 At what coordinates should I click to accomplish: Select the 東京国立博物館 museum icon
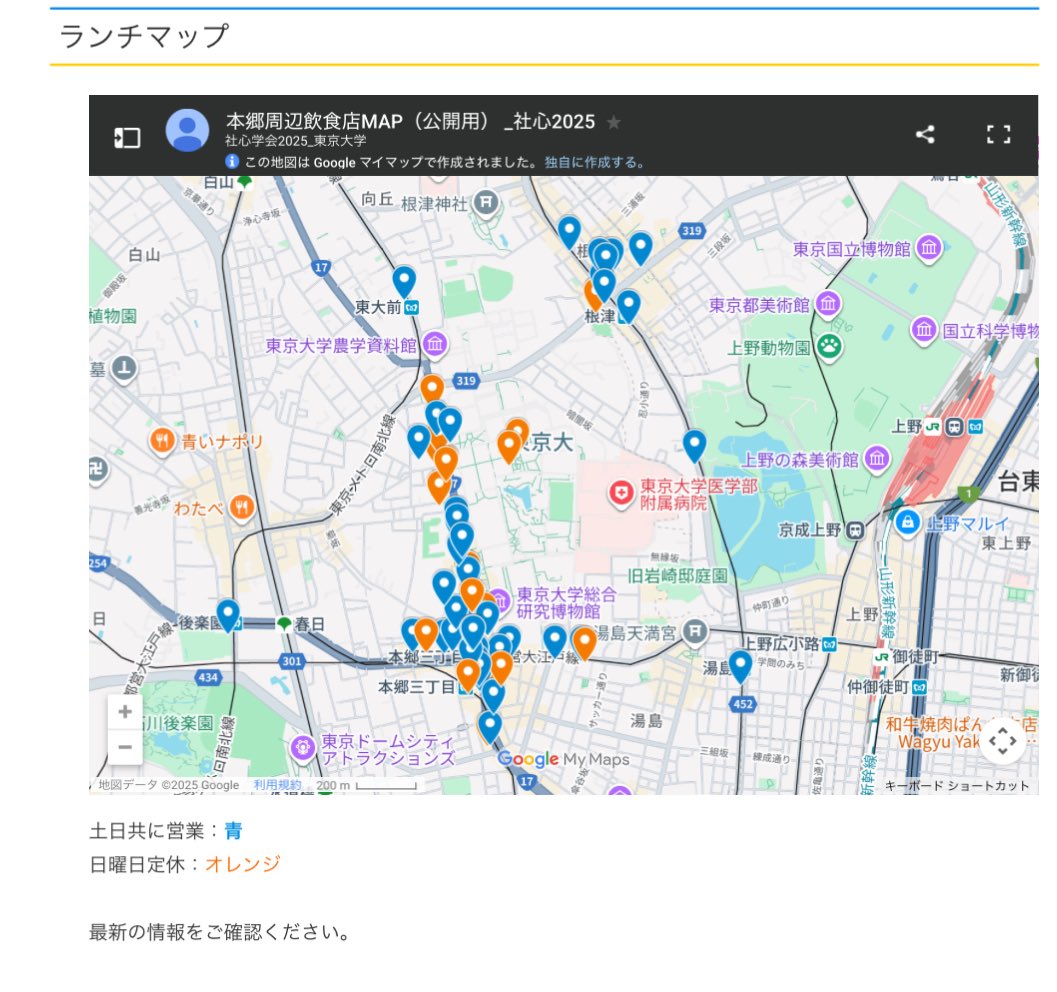(x=929, y=248)
